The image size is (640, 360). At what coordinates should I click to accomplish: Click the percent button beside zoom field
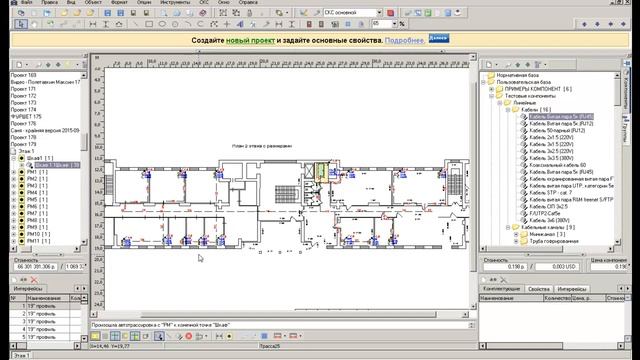click(402, 24)
